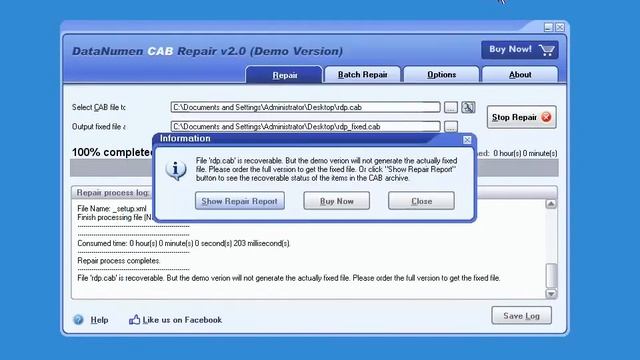Click 'Repair process completes.' log line

118,260
